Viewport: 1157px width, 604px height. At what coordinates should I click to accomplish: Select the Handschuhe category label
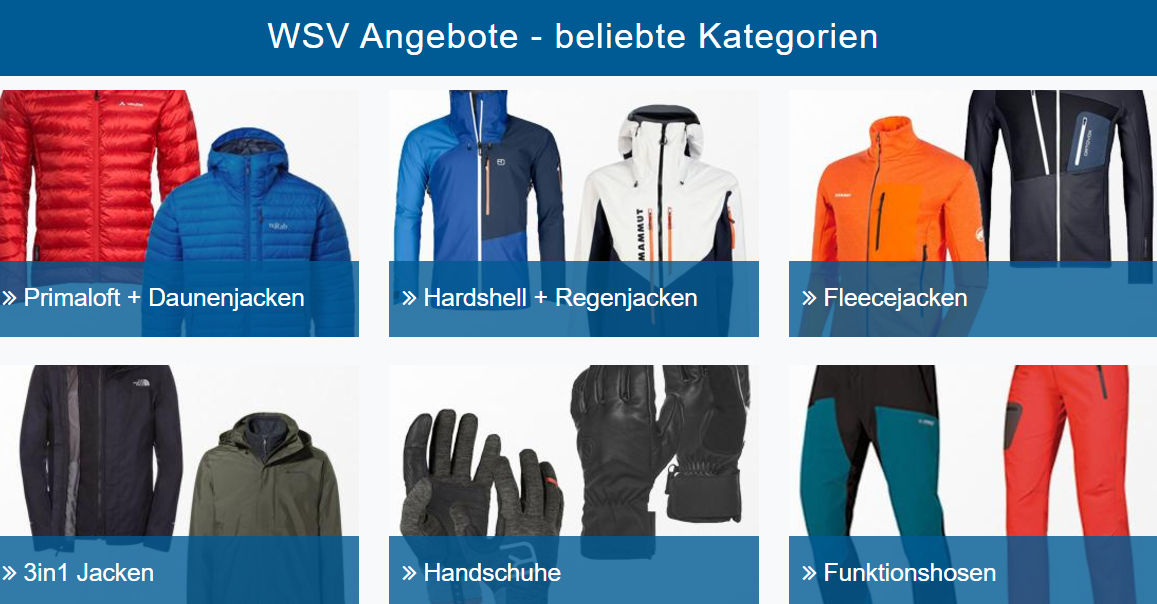[492, 573]
